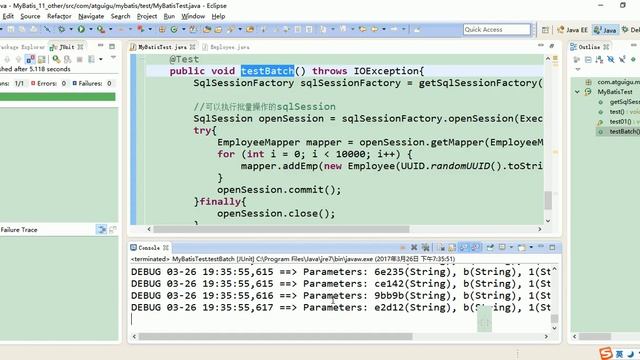This screenshot has height=360, width=640.
Task: Open Outline view menu triangle
Action: click(578, 69)
